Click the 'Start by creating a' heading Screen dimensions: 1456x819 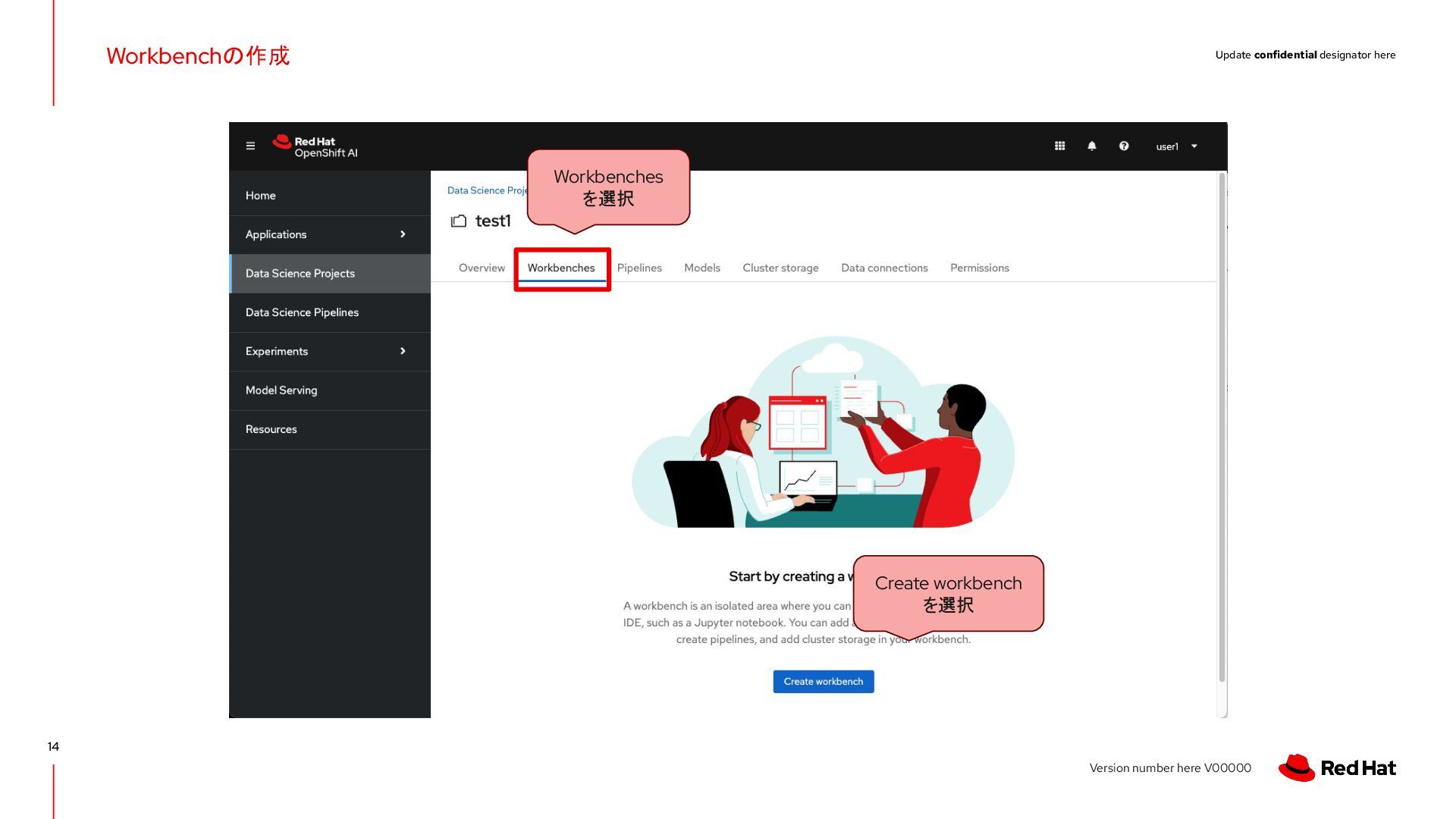click(789, 576)
